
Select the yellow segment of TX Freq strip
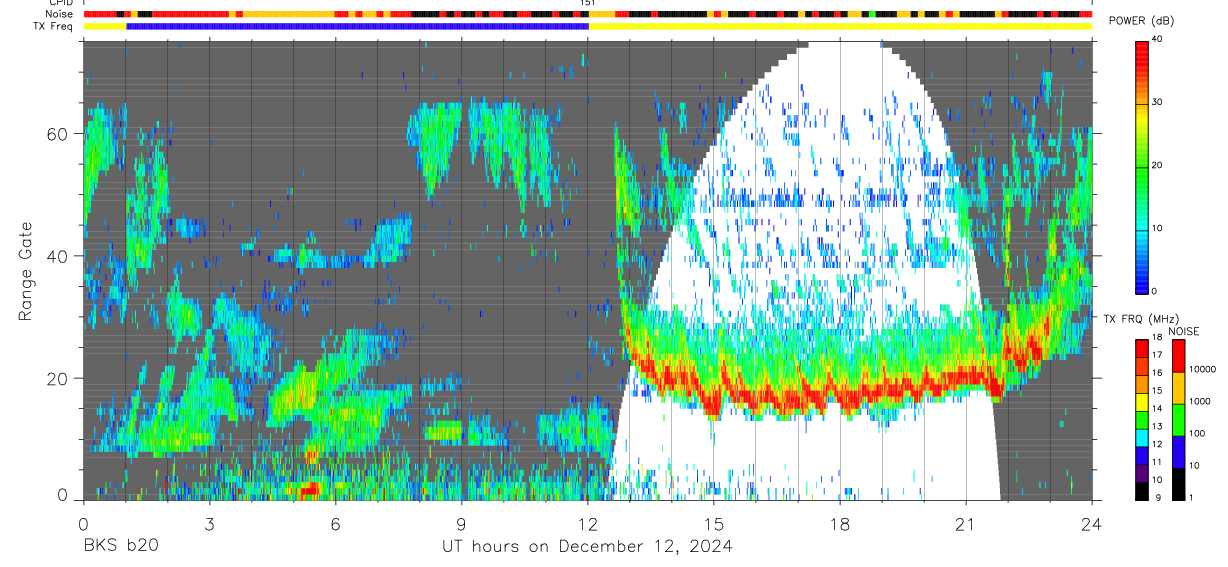tap(840, 26)
